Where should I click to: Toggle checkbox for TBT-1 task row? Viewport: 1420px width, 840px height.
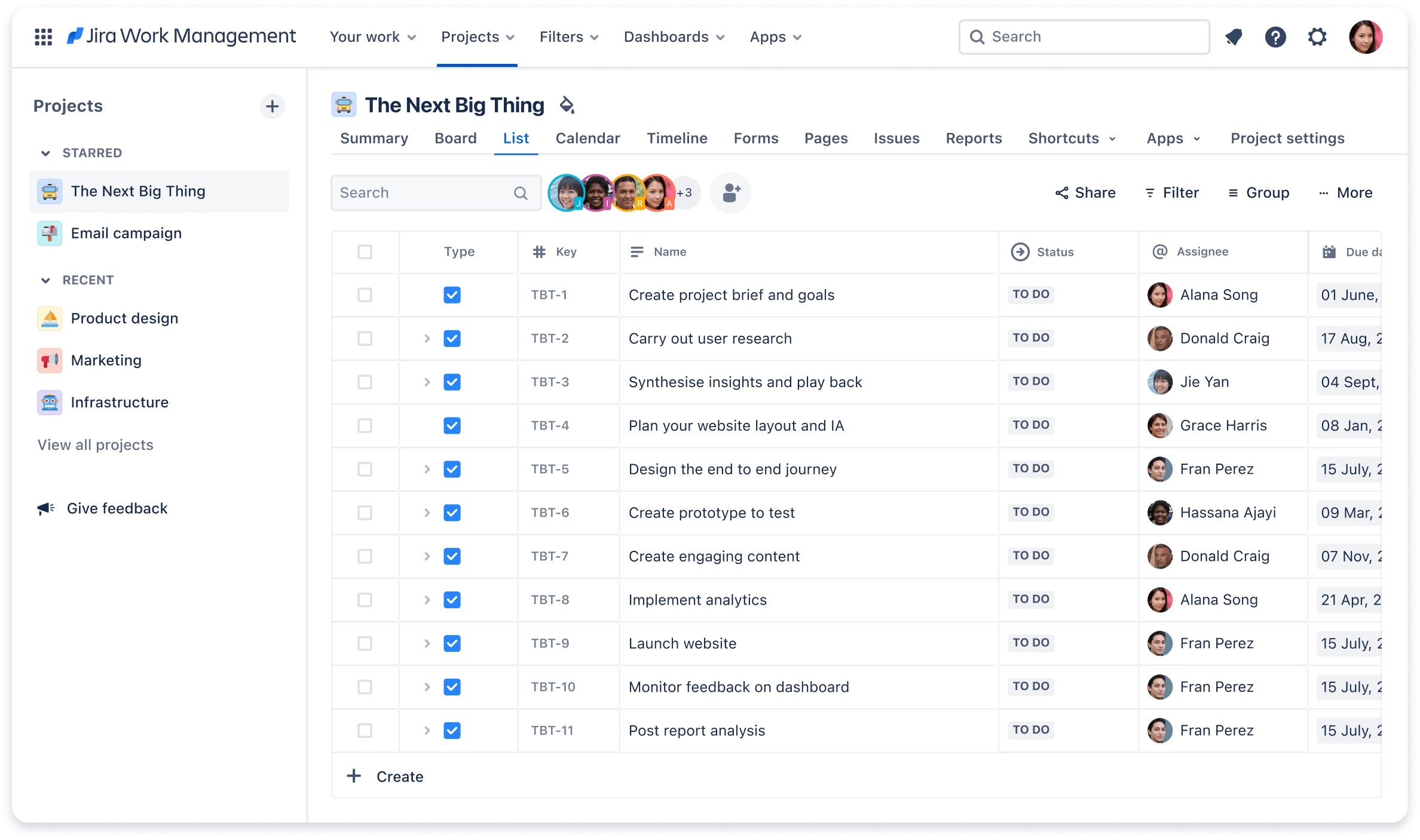[365, 294]
